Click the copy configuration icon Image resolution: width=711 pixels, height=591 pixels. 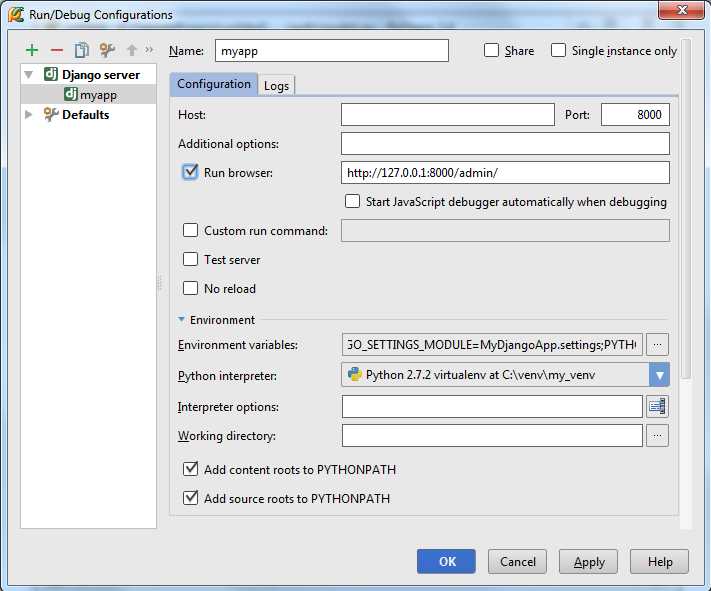point(82,50)
